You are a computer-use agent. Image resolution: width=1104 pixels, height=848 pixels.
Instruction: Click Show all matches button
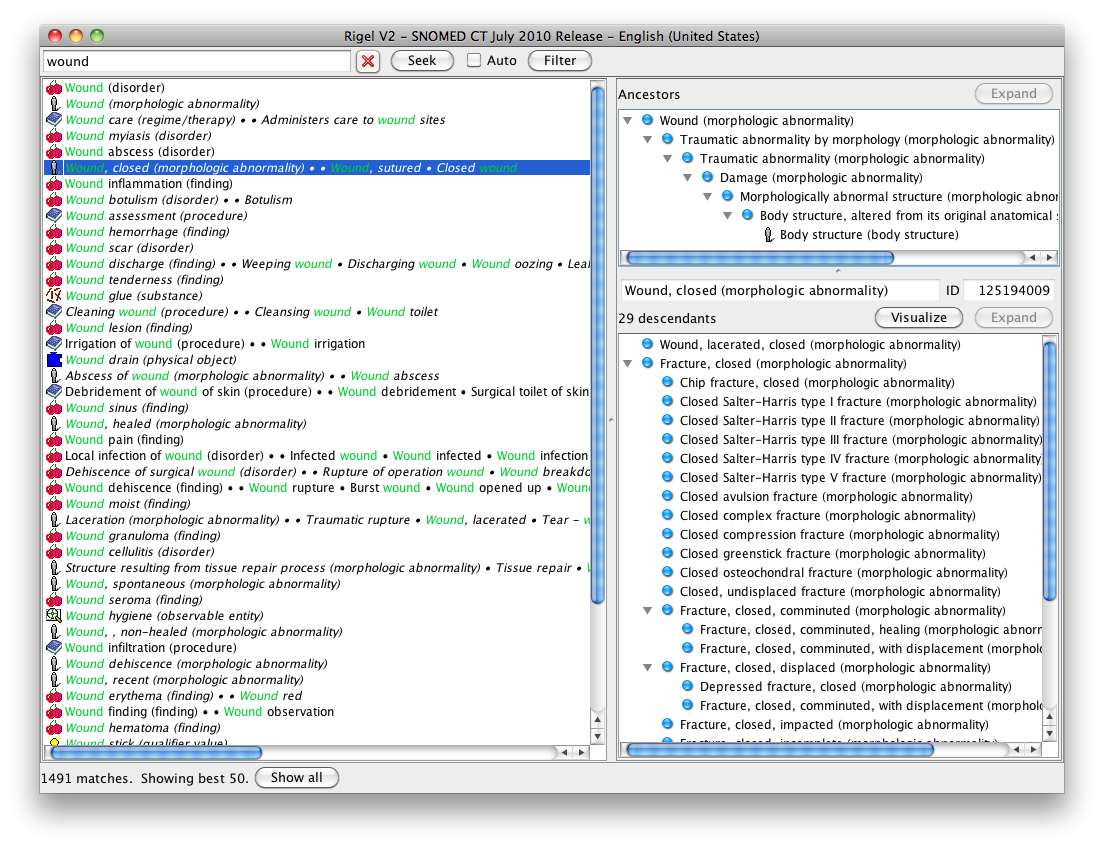click(x=296, y=778)
